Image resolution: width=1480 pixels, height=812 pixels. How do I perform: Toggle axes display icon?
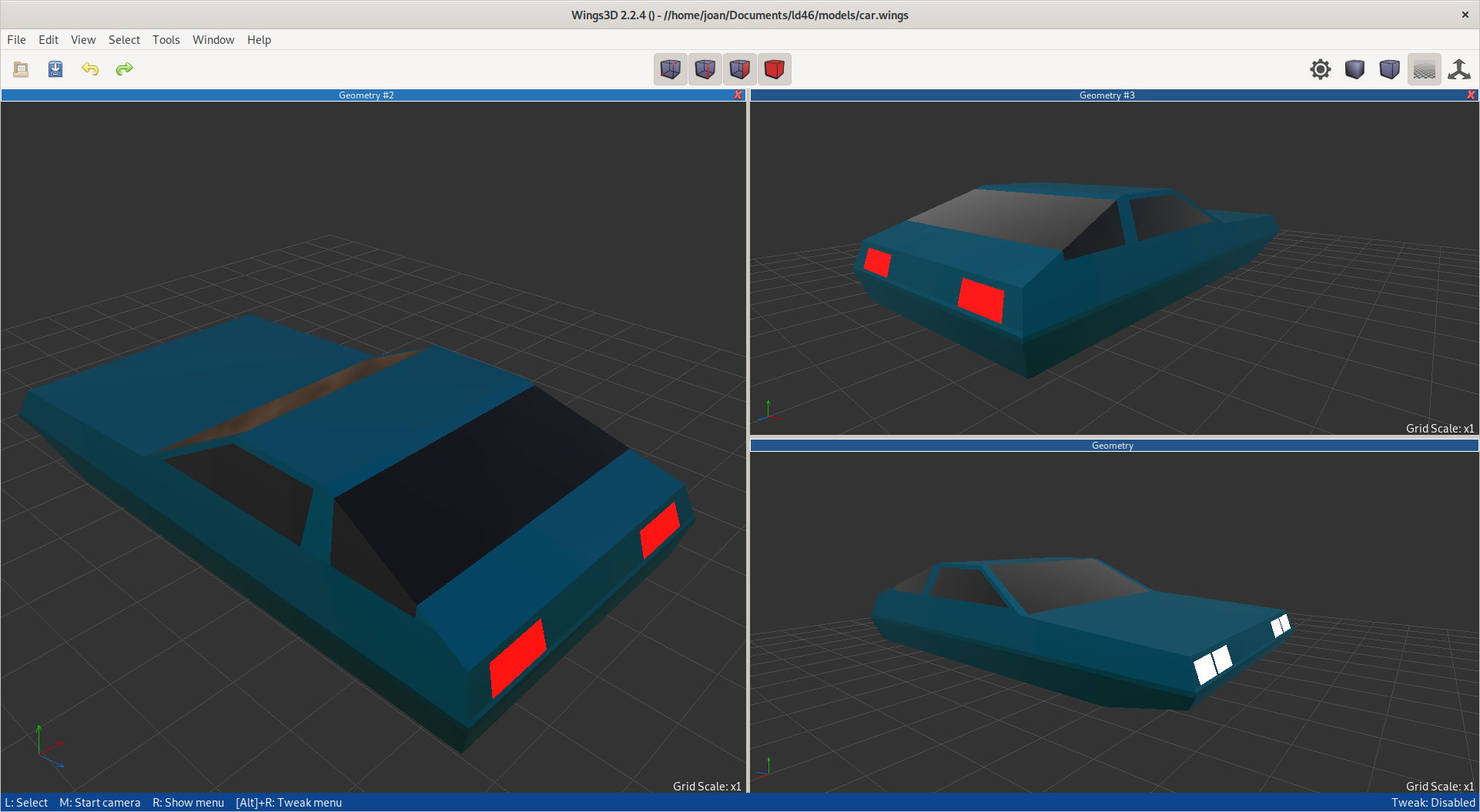(x=1459, y=69)
